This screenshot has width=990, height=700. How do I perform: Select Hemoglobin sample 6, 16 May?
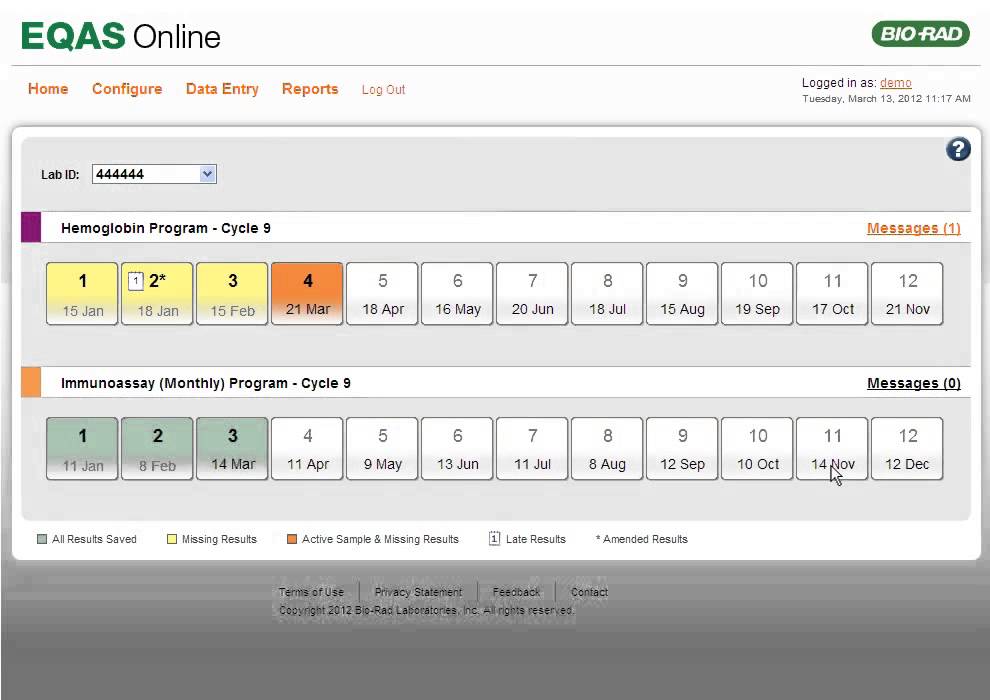point(458,294)
